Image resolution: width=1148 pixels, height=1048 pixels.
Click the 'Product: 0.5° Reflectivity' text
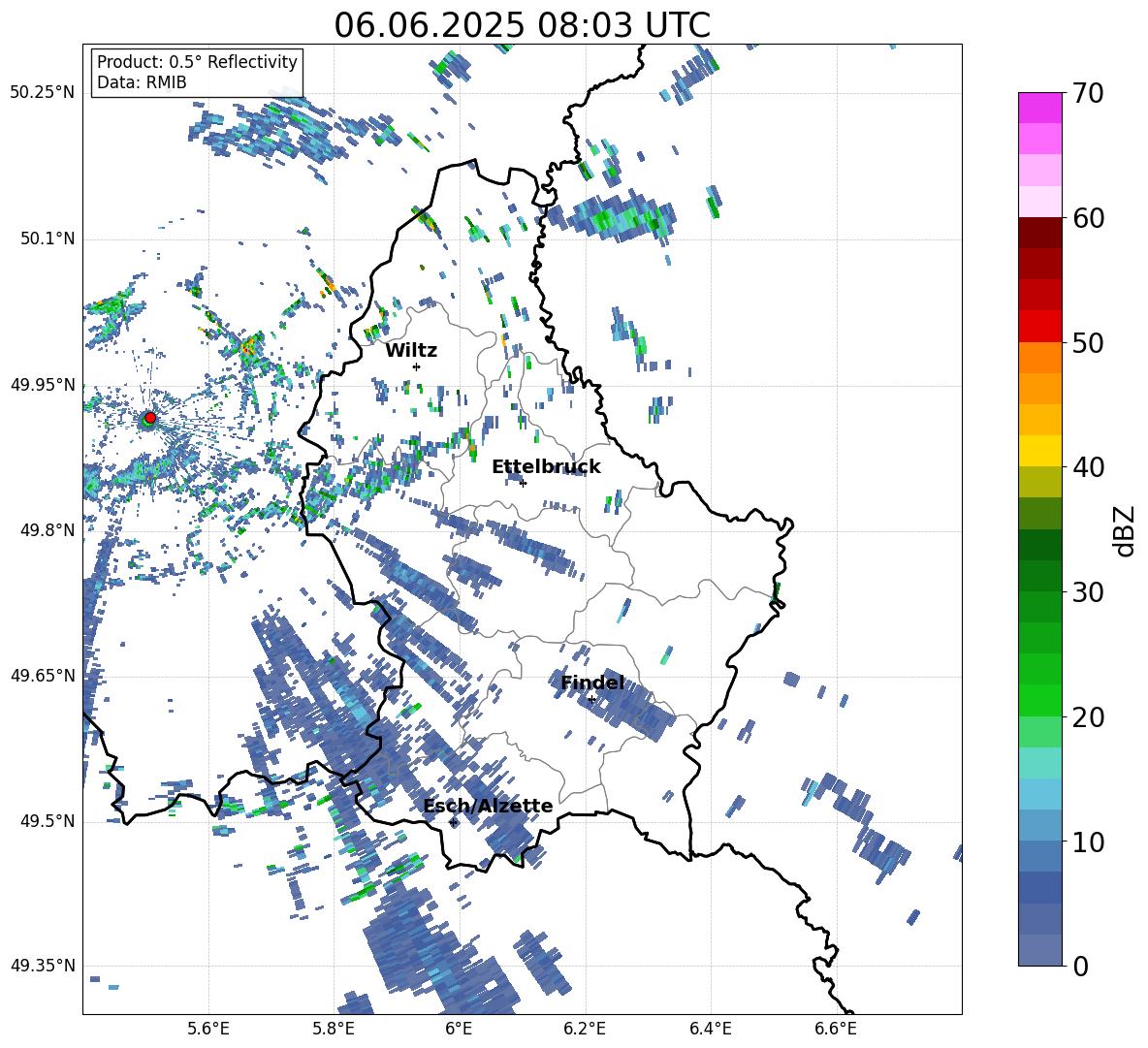(x=197, y=61)
